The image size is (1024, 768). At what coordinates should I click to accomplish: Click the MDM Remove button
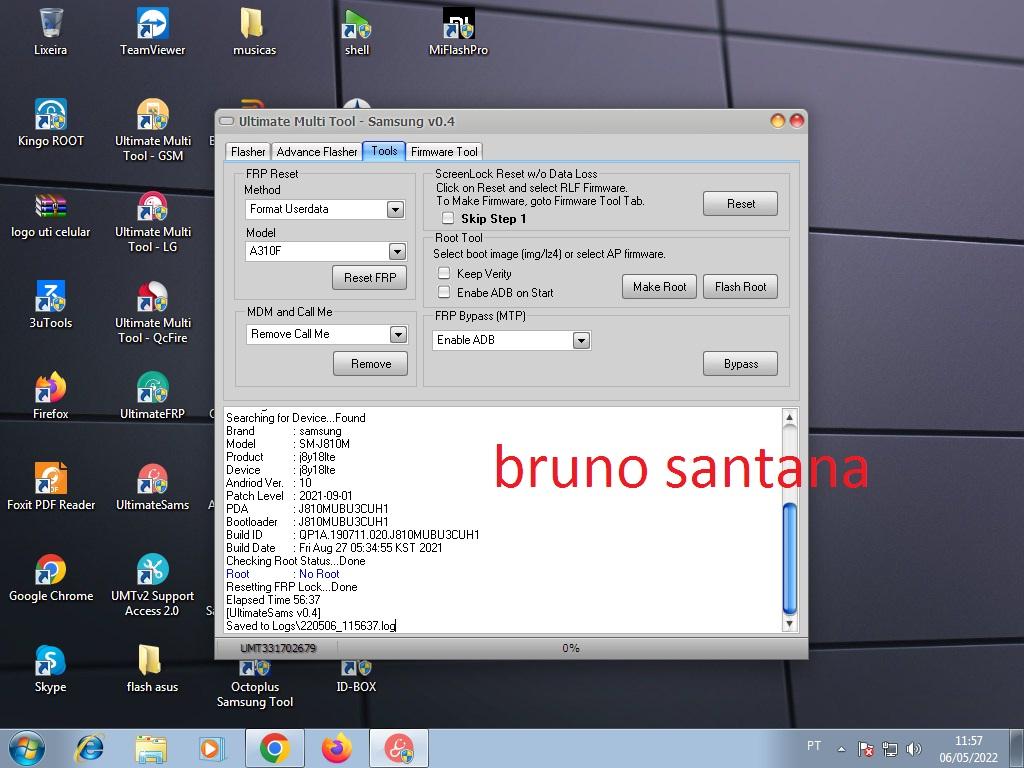tap(370, 364)
